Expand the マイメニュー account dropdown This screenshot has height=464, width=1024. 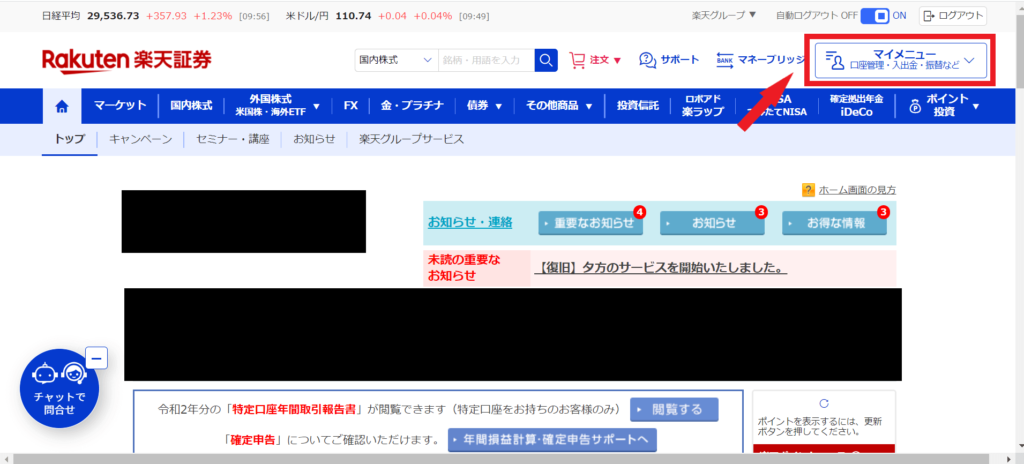pyautogui.click(x=901, y=61)
